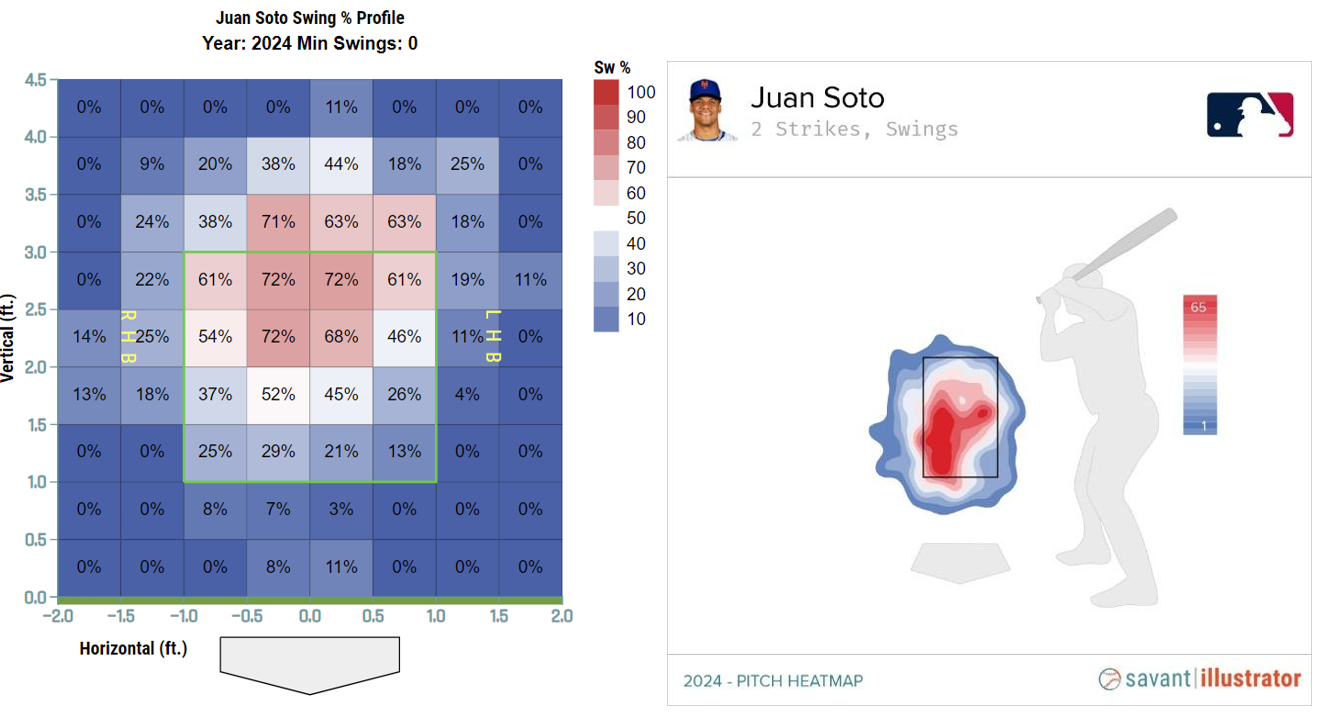Click the home plate shape below the swing chart
The width and height of the screenshot is (1317, 713).
pos(309,664)
